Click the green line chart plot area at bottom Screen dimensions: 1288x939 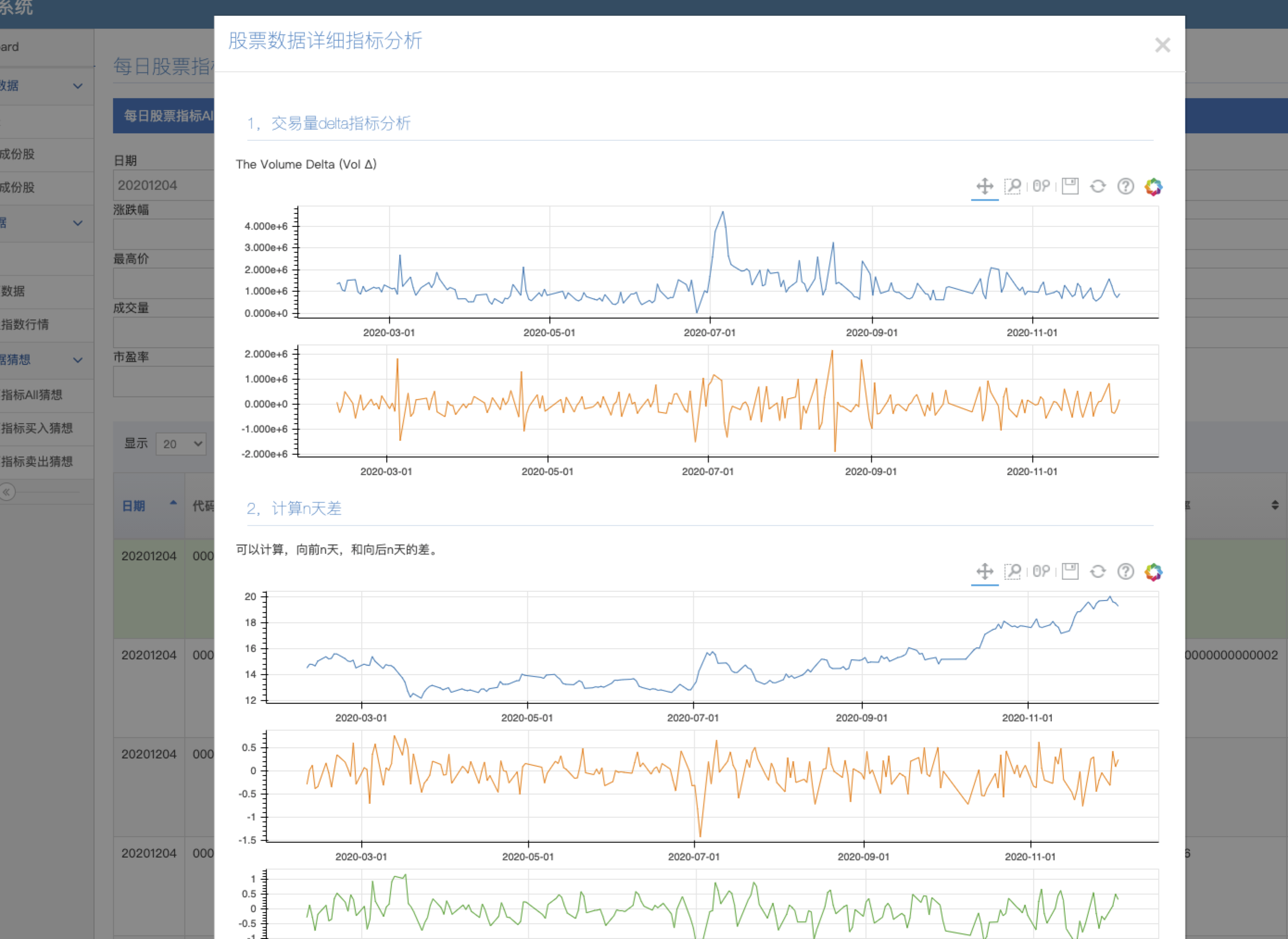coord(712,904)
